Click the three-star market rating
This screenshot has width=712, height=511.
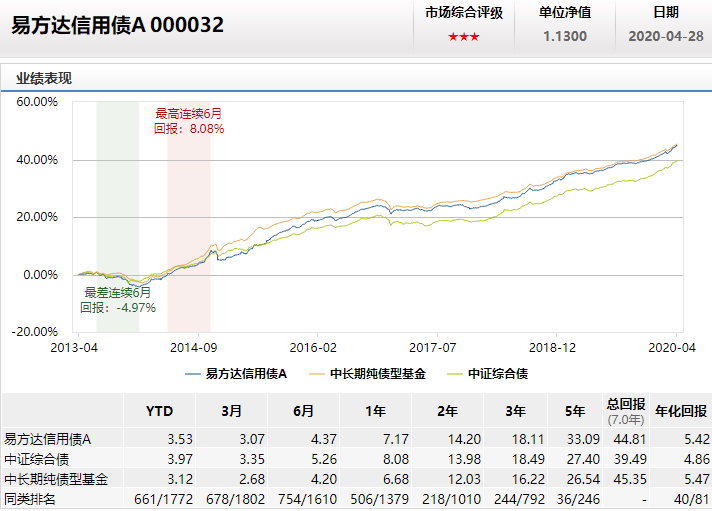(463, 37)
